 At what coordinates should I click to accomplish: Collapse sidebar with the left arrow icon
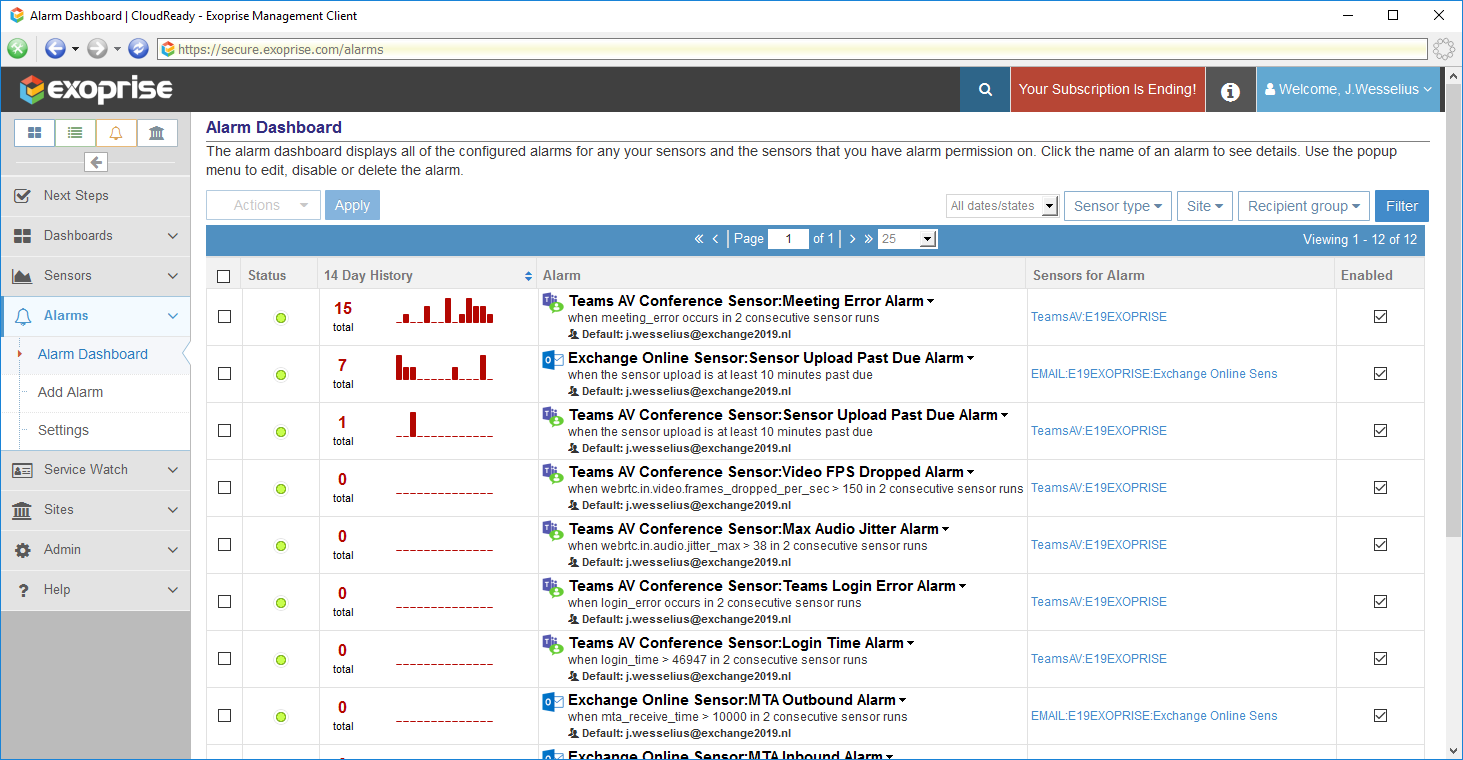[x=96, y=162]
